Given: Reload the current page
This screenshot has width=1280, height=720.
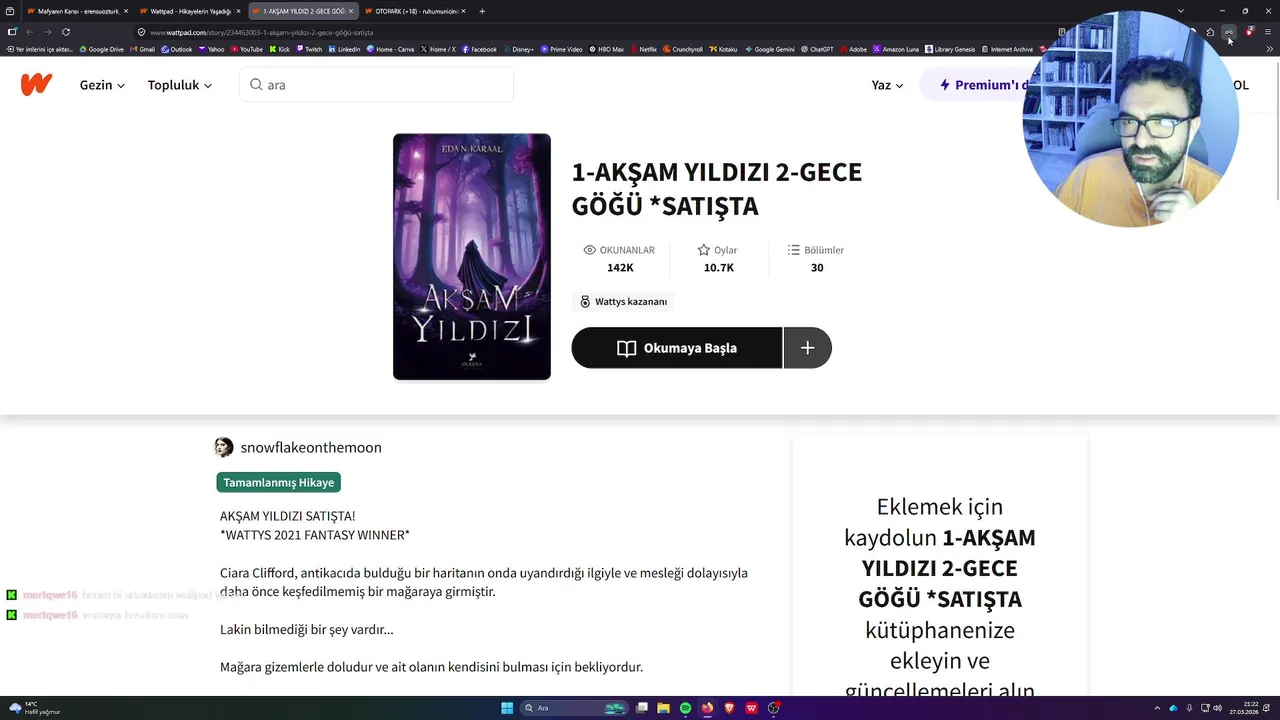Looking at the screenshot, I should (x=66, y=32).
